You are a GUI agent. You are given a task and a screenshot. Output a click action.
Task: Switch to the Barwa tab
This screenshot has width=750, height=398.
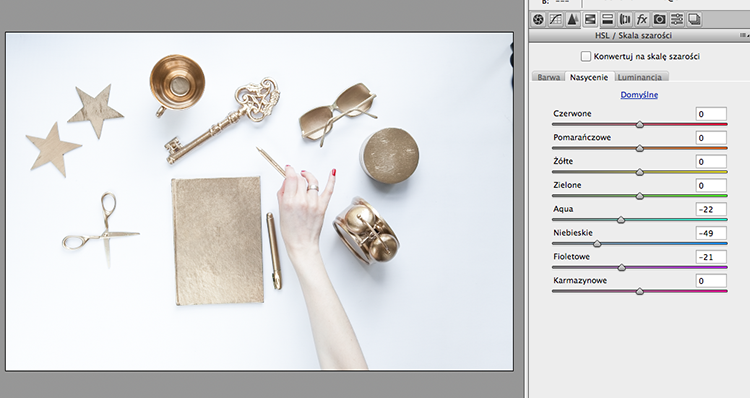pyautogui.click(x=548, y=77)
